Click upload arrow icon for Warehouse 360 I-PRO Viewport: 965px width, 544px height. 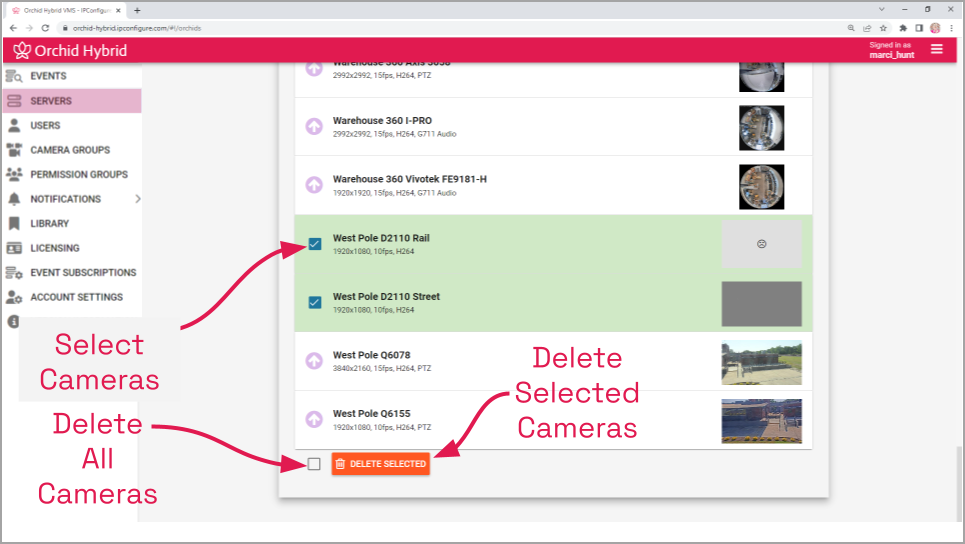(314, 127)
